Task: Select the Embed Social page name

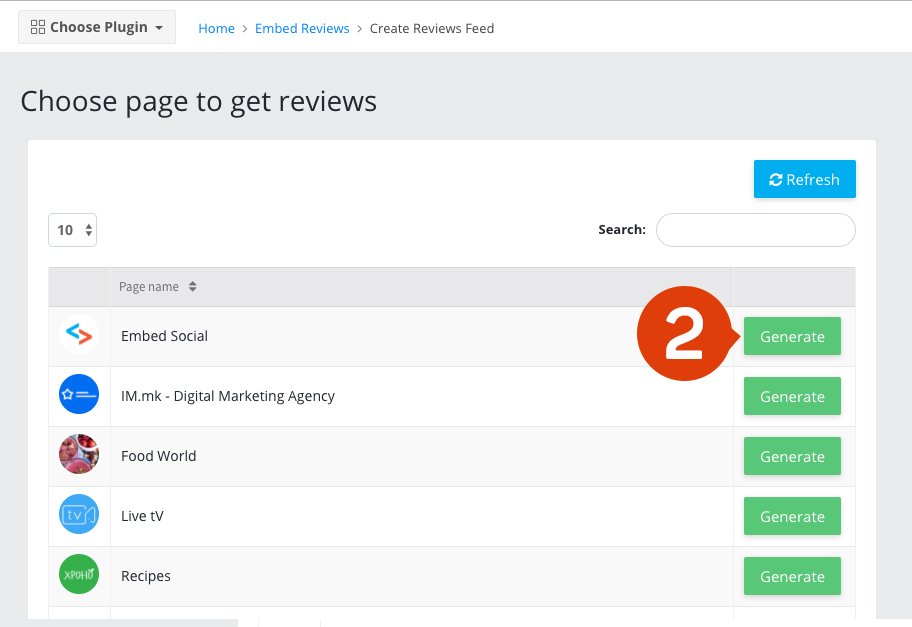Action: tap(164, 336)
